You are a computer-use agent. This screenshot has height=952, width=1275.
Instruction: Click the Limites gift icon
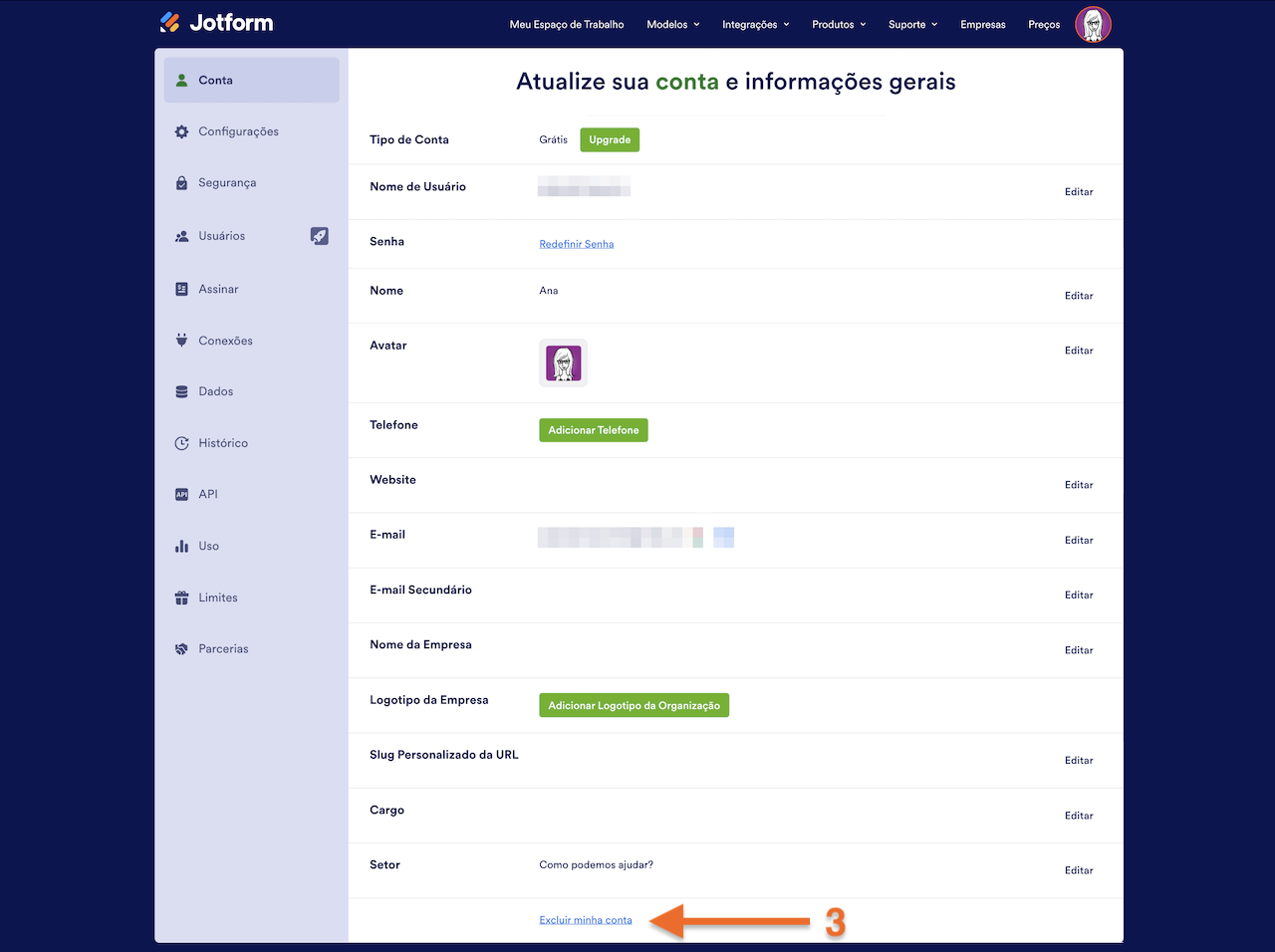[181, 597]
